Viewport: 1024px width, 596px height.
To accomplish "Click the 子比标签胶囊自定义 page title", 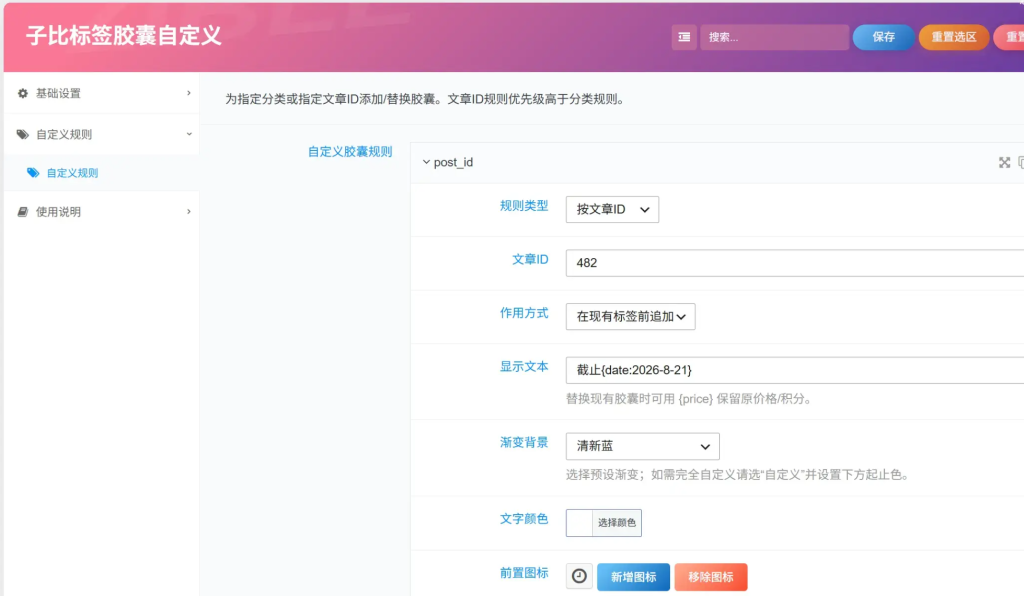I will pos(124,36).
